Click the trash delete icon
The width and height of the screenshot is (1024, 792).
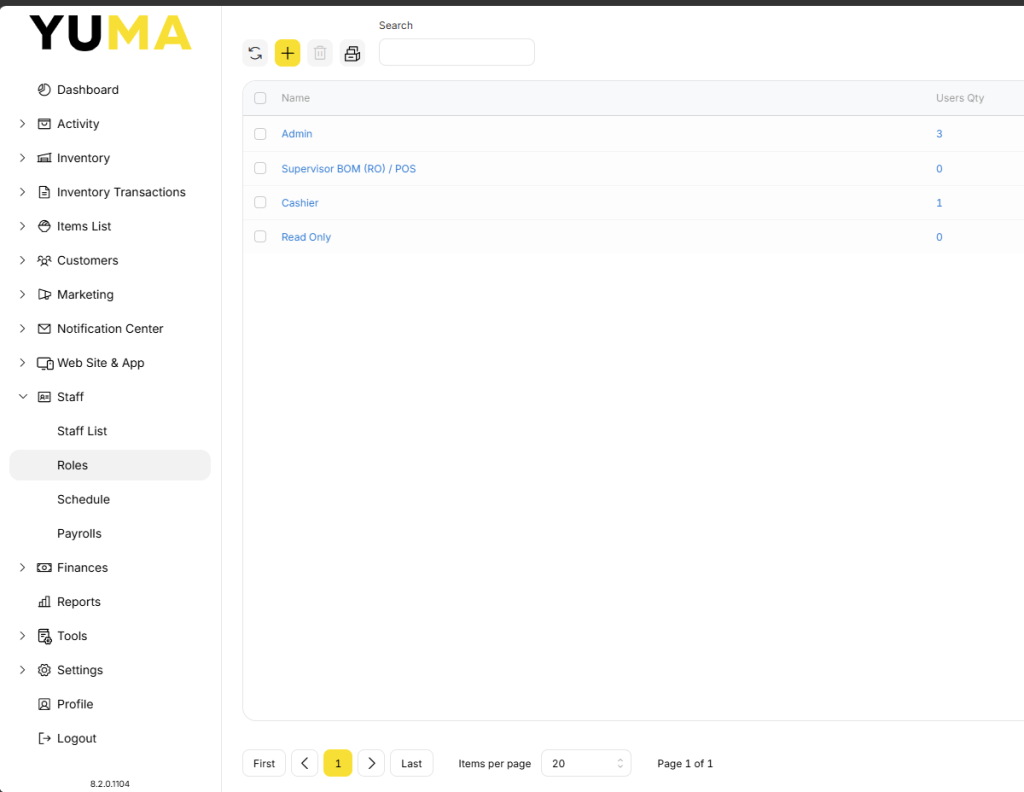320,53
